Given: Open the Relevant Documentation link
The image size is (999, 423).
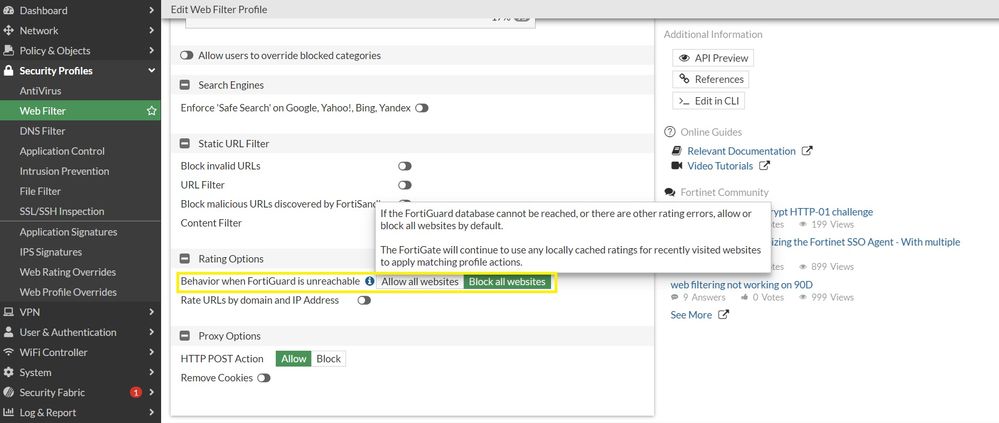Looking at the screenshot, I should pyautogui.click(x=741, y=151).
